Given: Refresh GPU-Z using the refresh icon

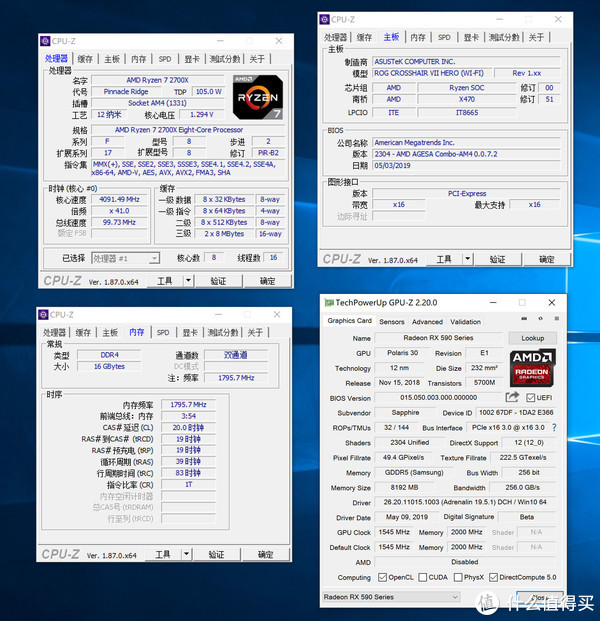Looking at the screenshot, I should point(540,318).
